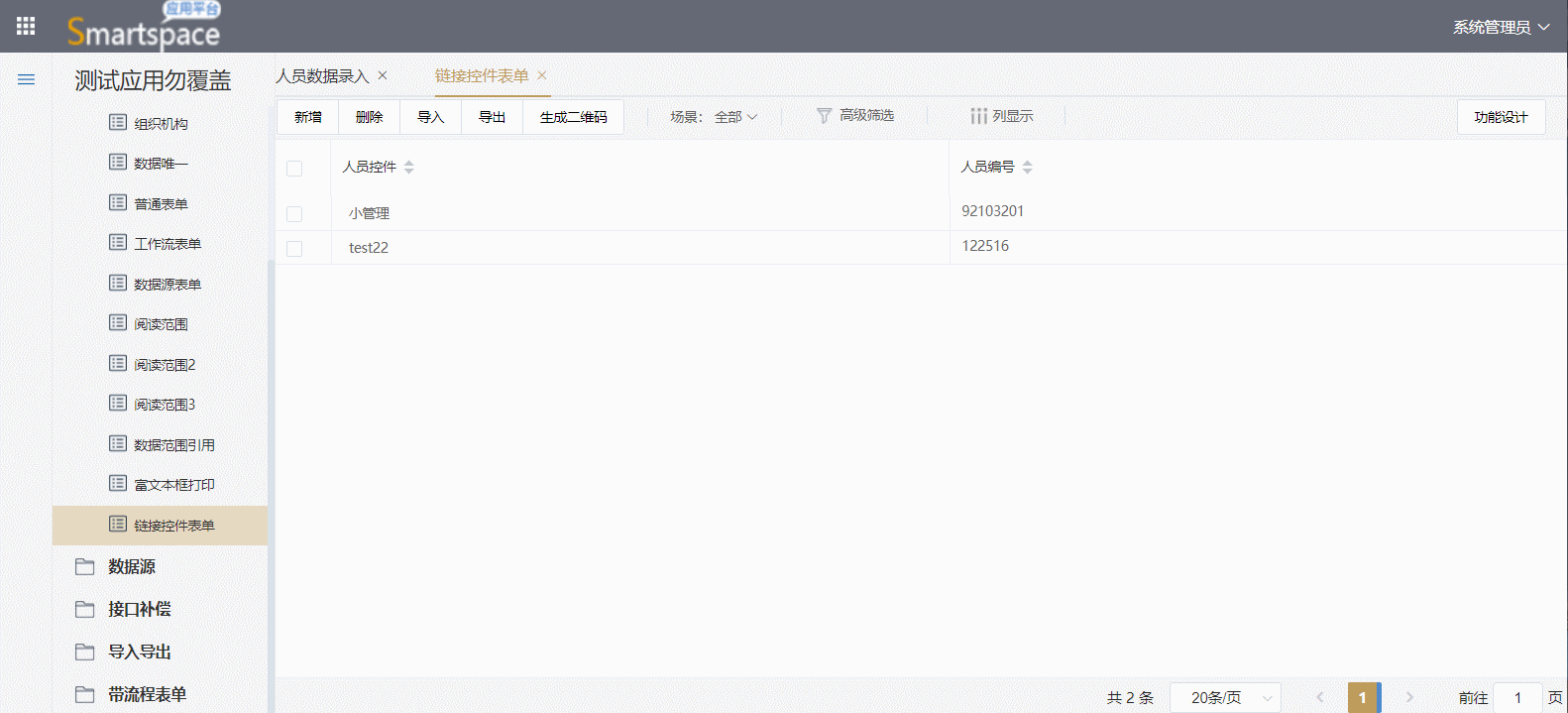The image size is (1568, 713).
Task: Click the 测试应用勿覆盖 app title
Action: click(x=154, y=80)
